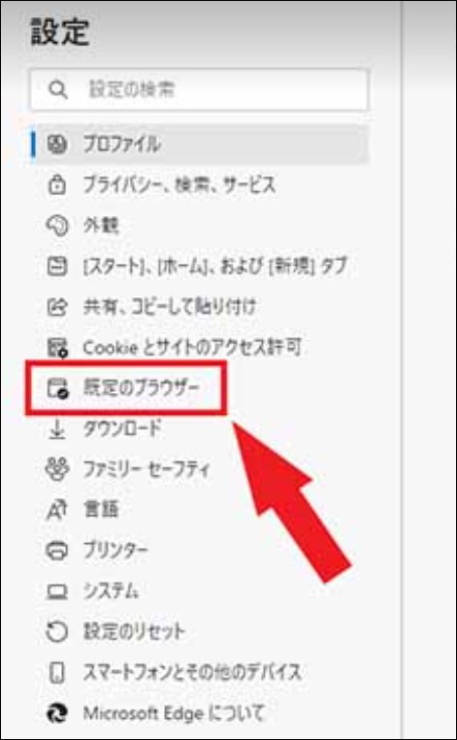Click the Cookie and site permissions icon
Screen dimensions: 457x740
[57, 348]
